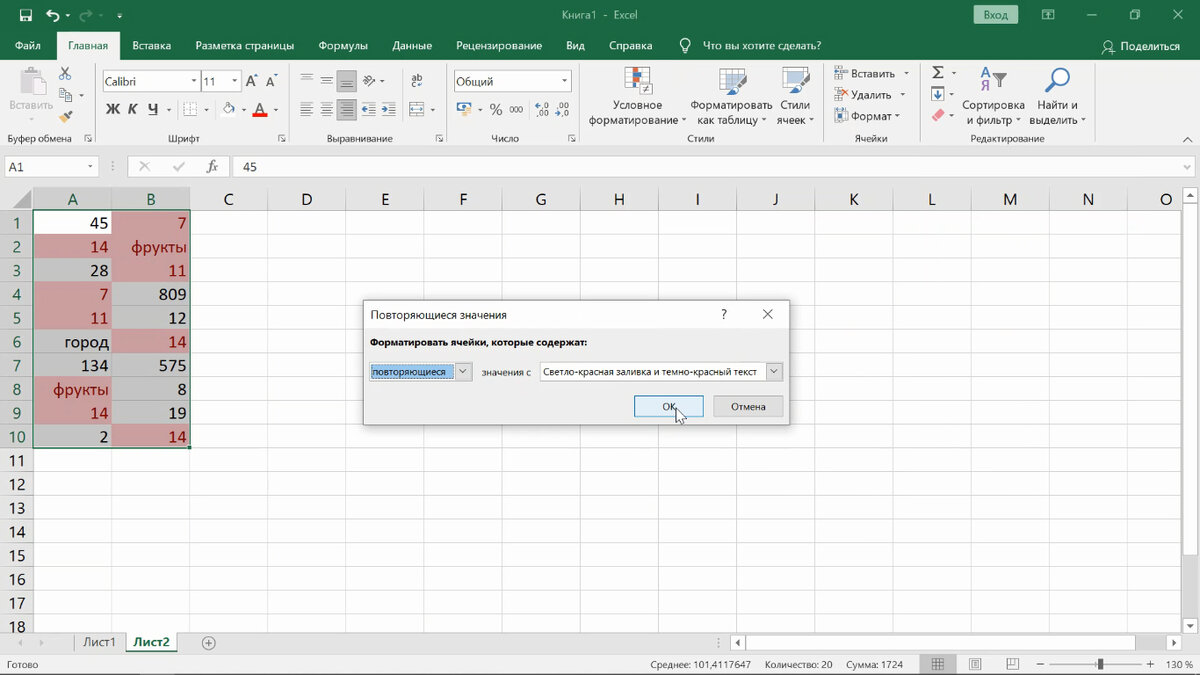
Task: Toggle wrap text icon
Action: point(416,81)
